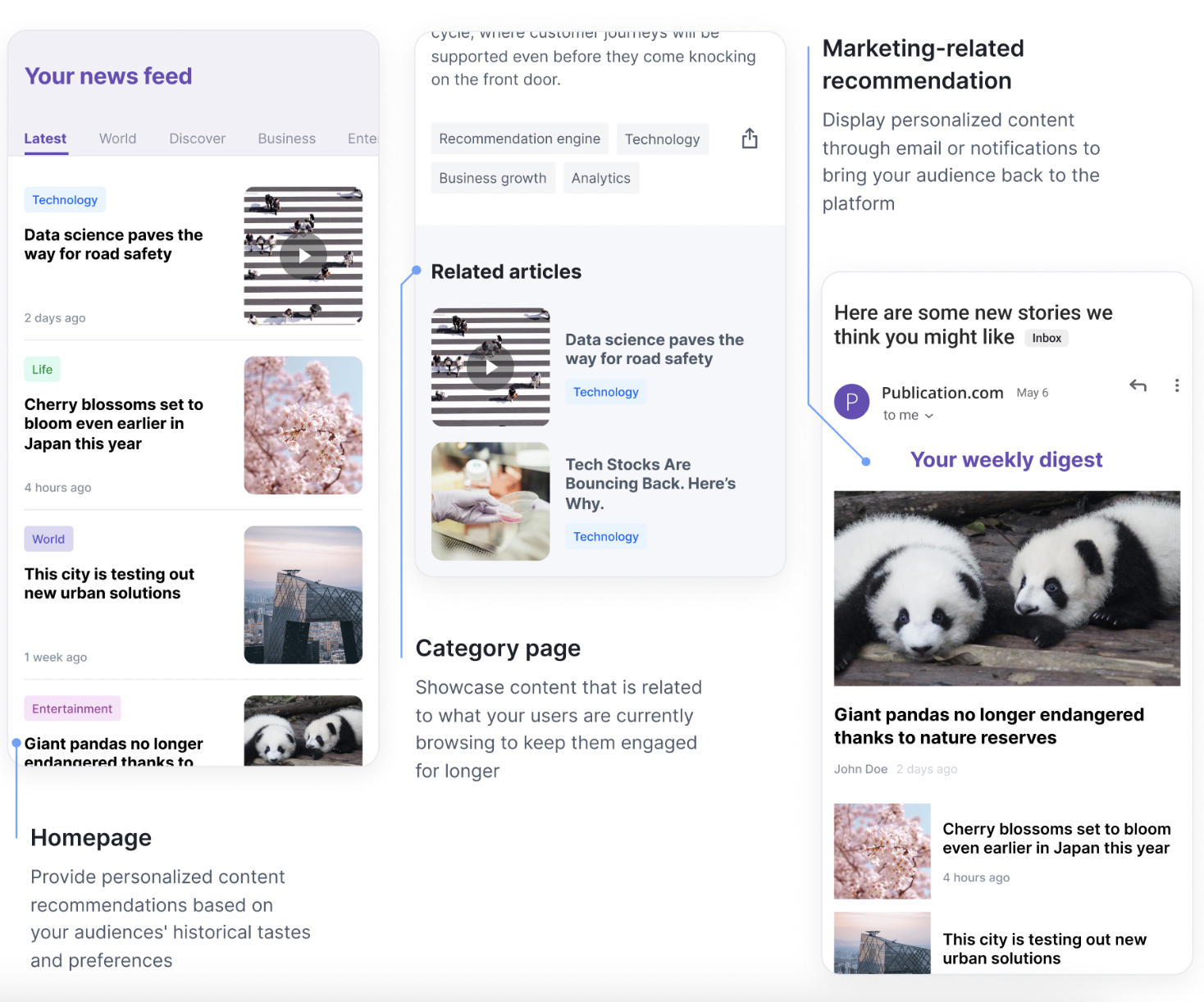
Task: Select the Latest tab
Action: pyautogui.click(x=45, y=139)
